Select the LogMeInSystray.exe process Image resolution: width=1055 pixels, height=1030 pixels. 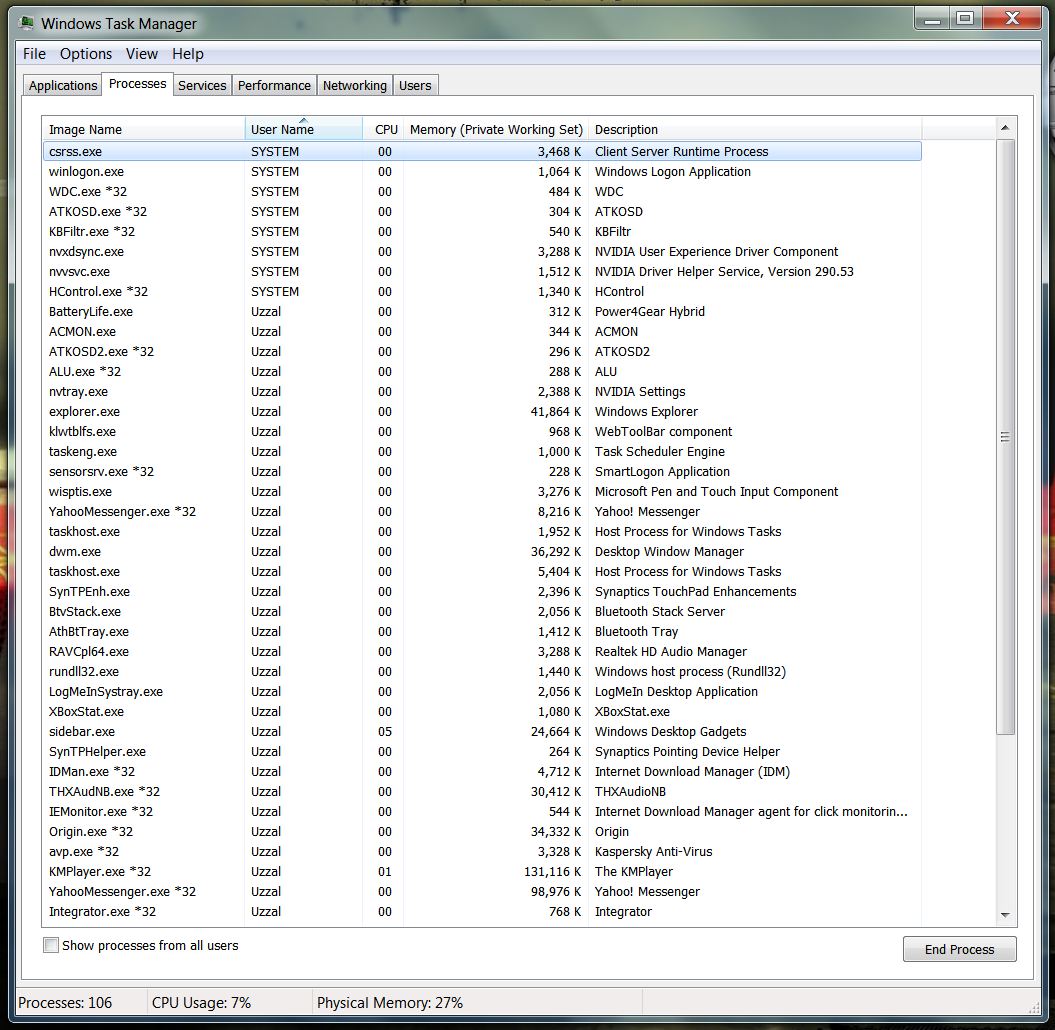pos(482,692)
